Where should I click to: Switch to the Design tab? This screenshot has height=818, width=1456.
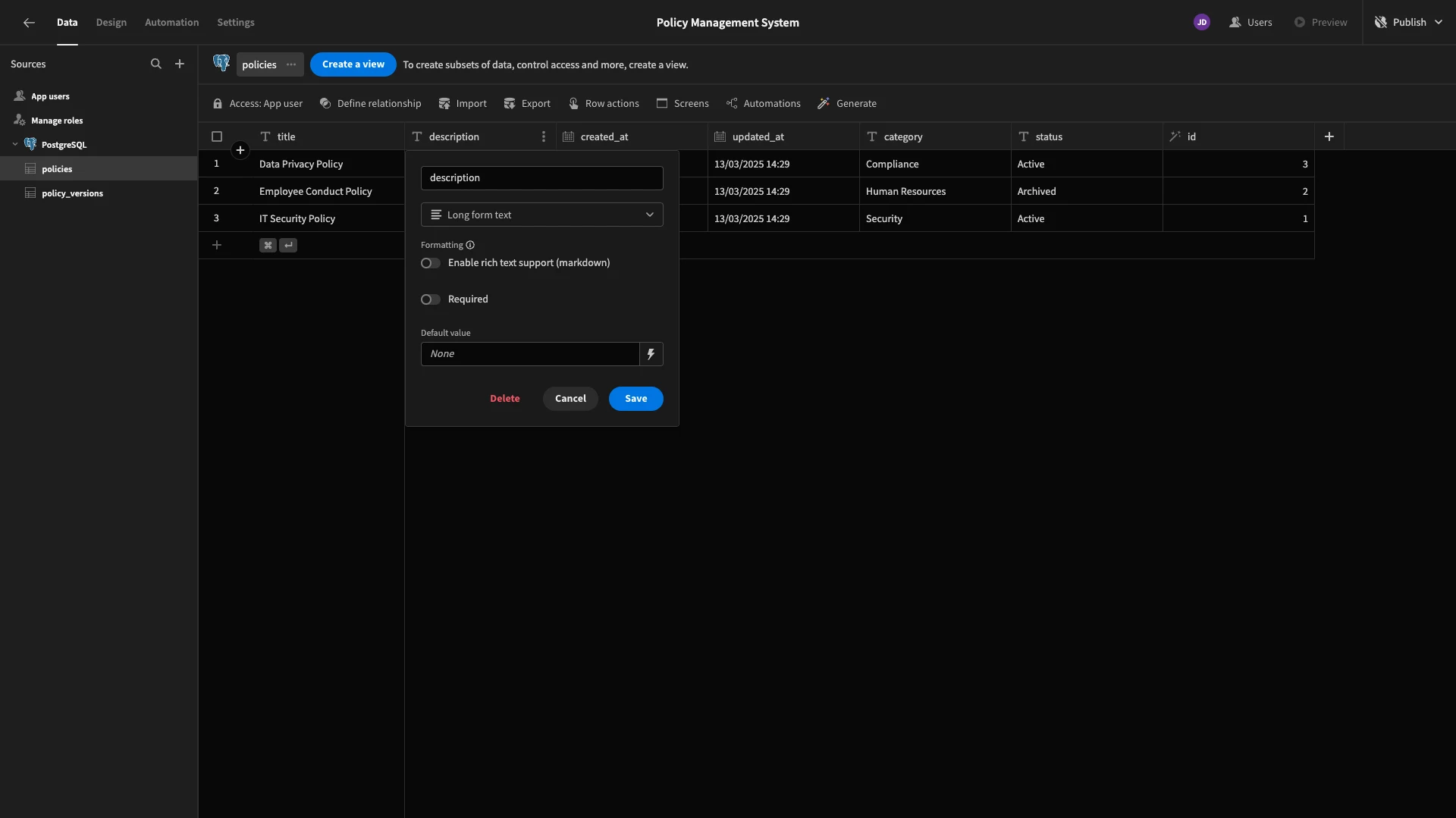point(111,23)
